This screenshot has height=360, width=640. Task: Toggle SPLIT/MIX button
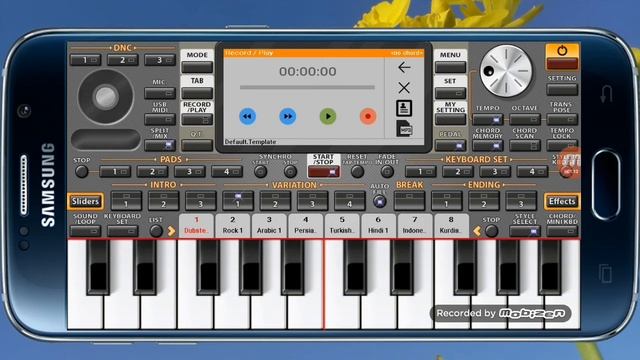click(160, 145)
